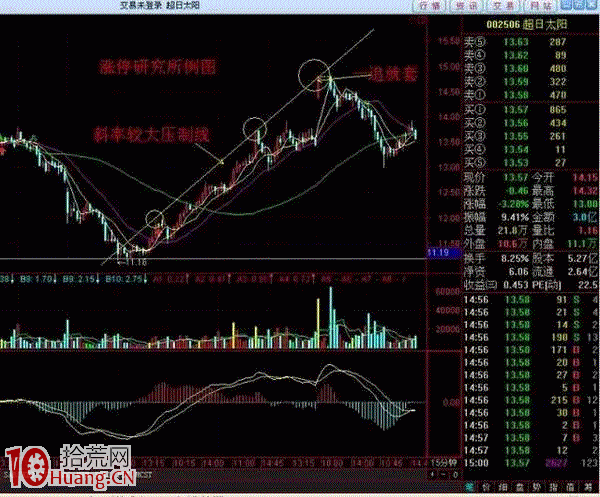The width and height of the screenshot is (600, 497).
Task: Select the 买③ 13.55 order row
Action: coord(517,136)
